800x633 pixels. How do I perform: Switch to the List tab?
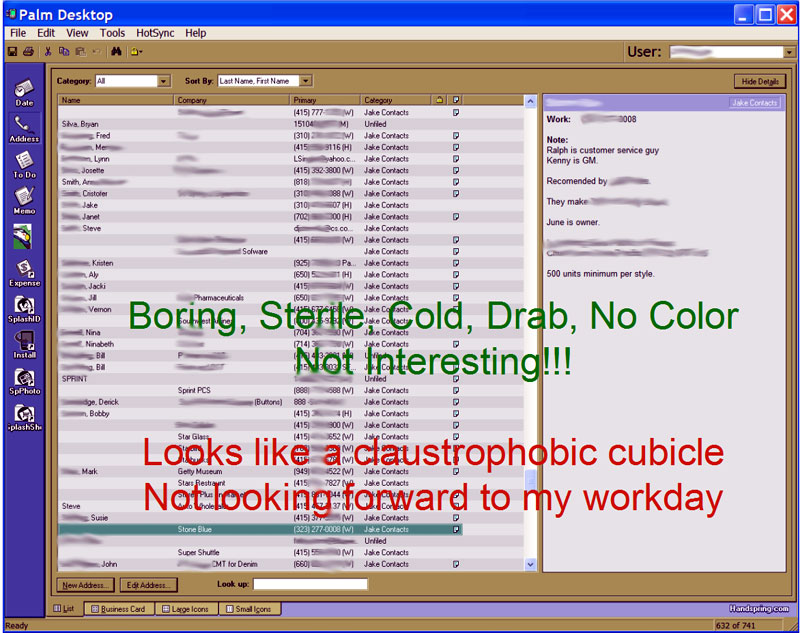[x=65, y=609]
